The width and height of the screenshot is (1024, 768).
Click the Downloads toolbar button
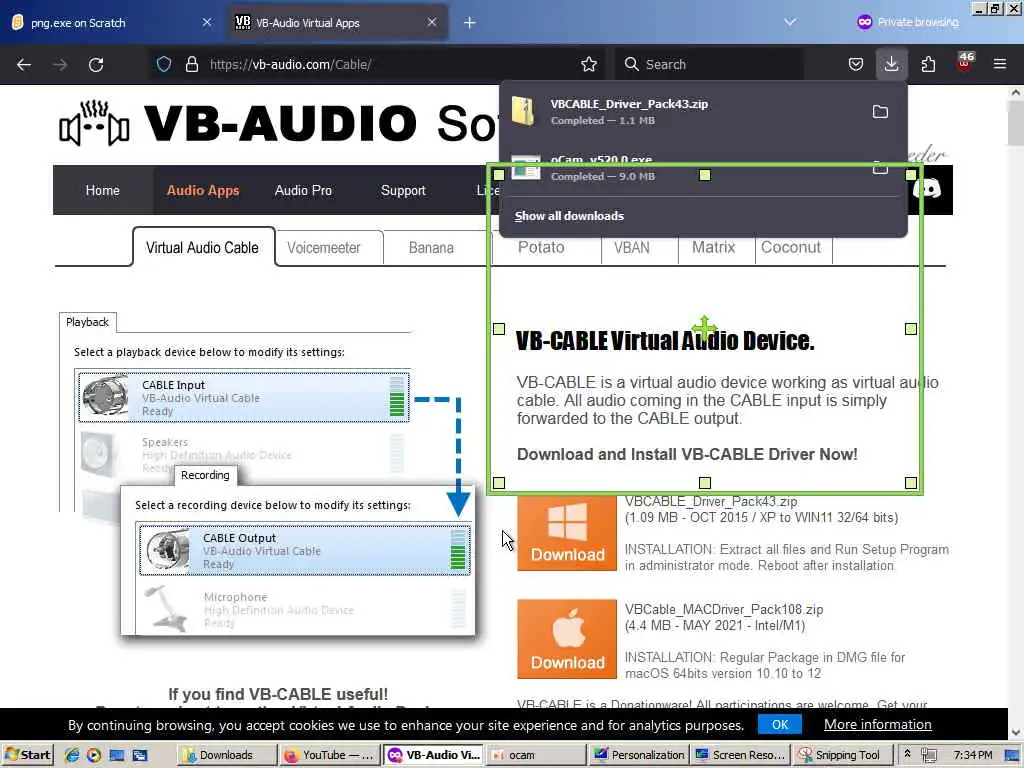[x=891, y=64]
